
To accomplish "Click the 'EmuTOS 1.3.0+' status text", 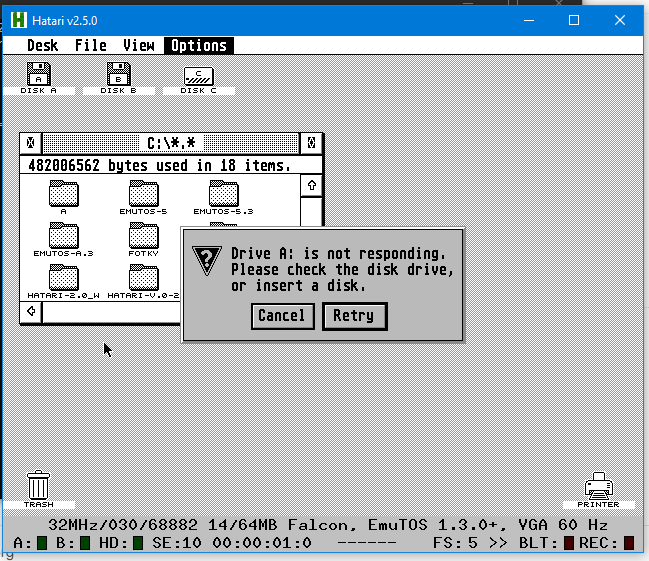I will click(437, 525).
